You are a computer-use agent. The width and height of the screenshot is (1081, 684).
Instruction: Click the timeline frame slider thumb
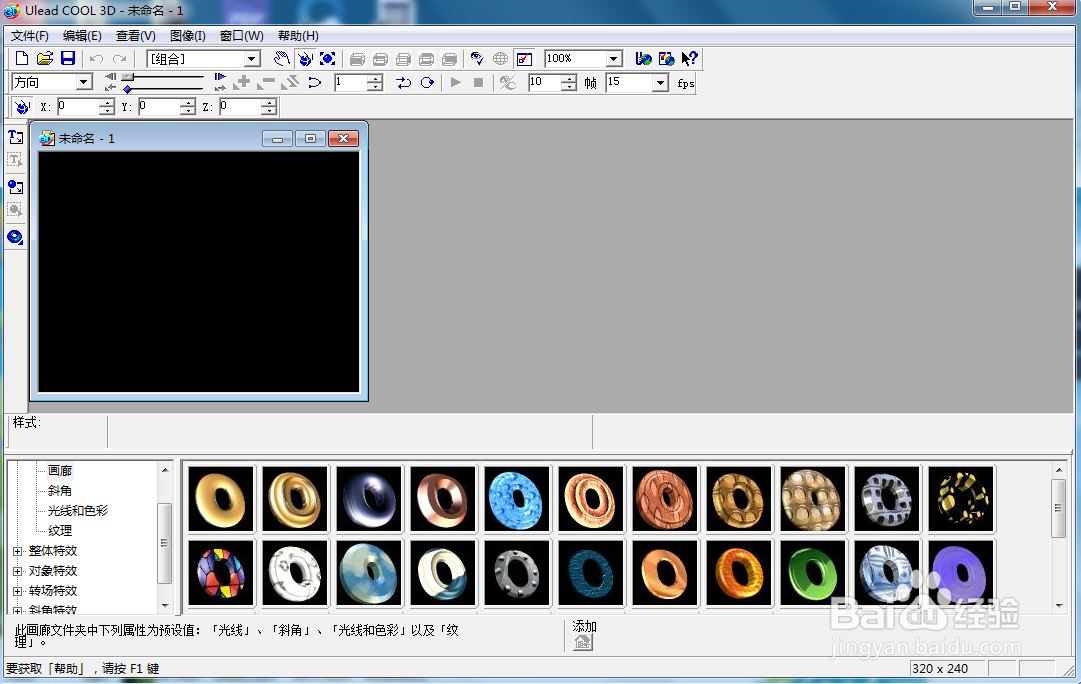click(128, 77)
